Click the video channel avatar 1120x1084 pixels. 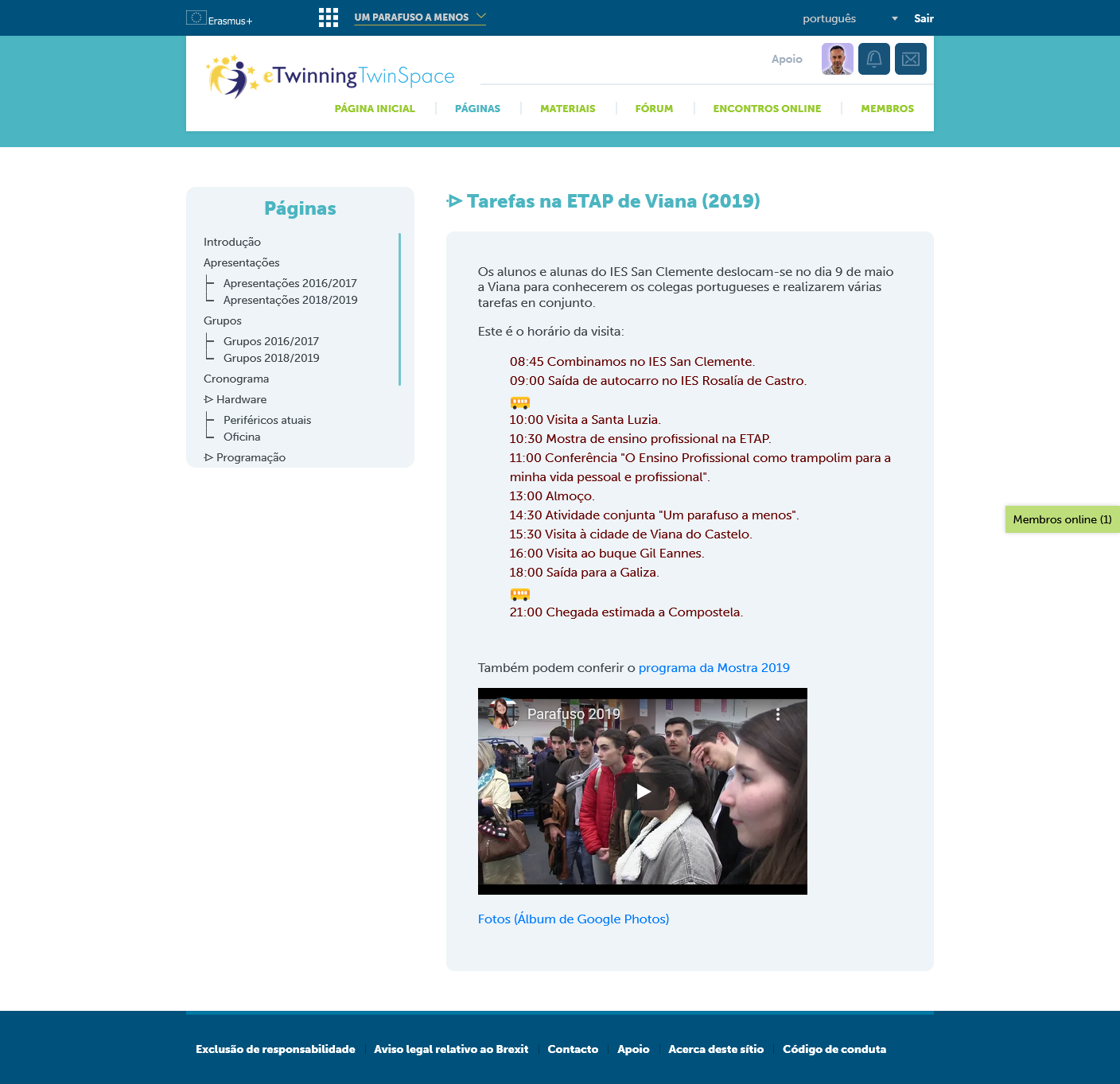[x=503, y=713]
